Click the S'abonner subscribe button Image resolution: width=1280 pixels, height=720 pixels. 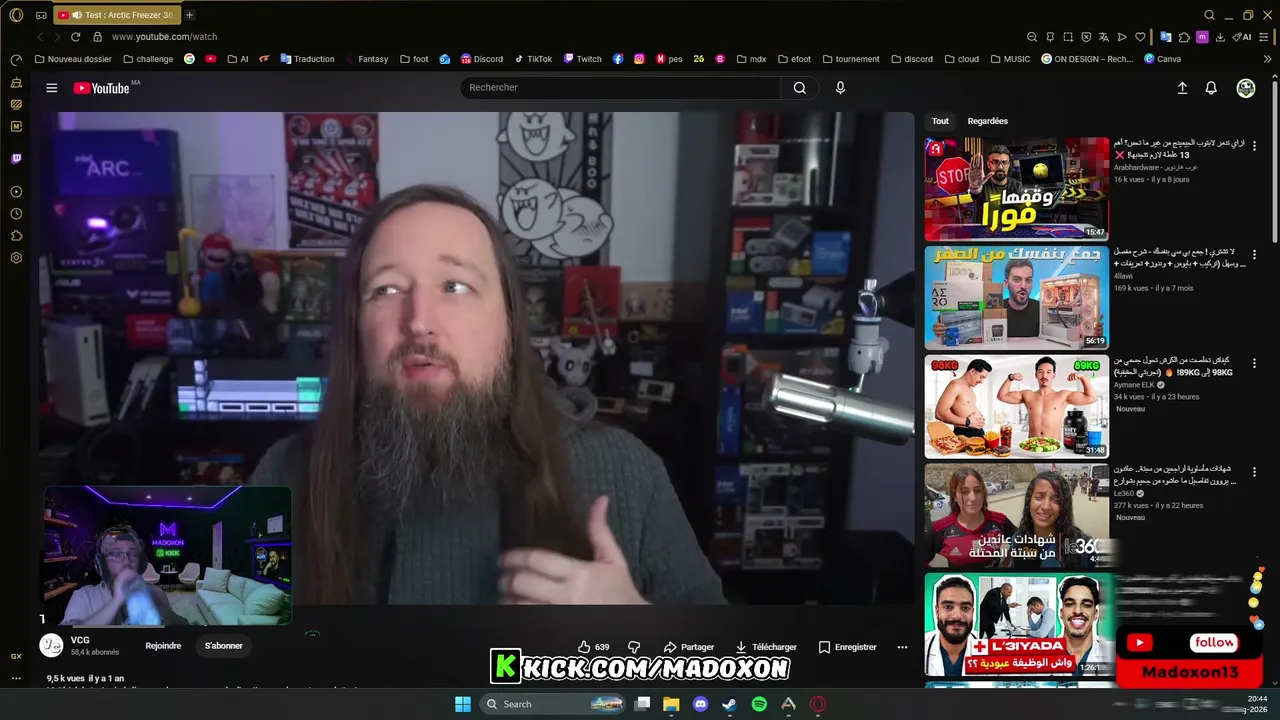224,646
